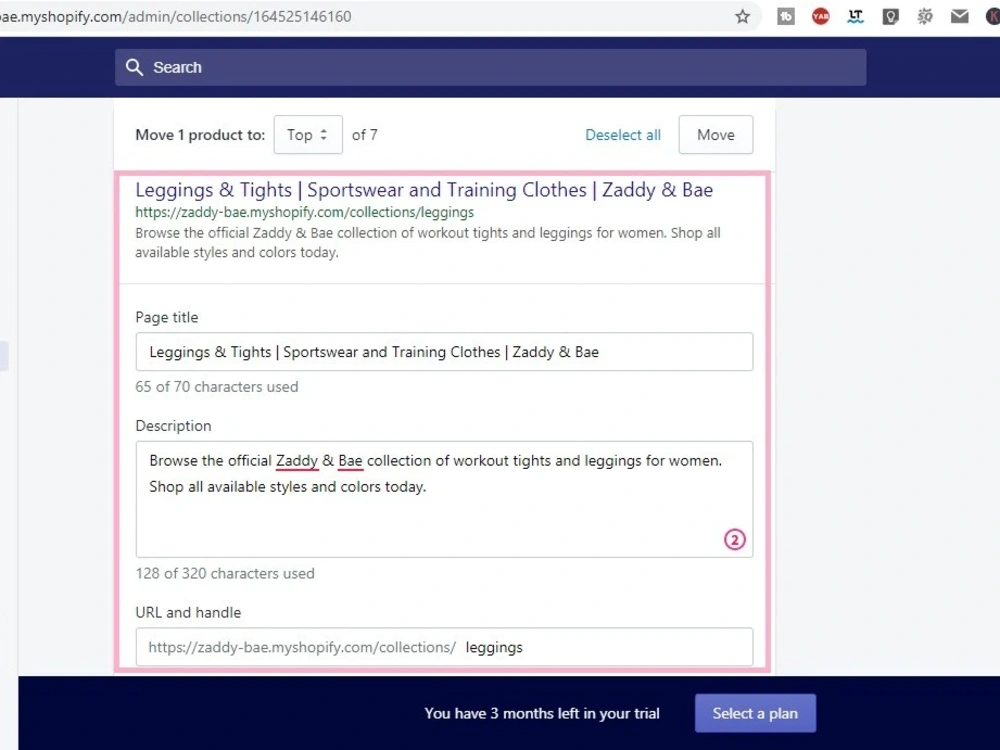Image resolution: width=1000 pixels, height=750 pixels.
Task: Click the Move button
Action: (716, 135)
